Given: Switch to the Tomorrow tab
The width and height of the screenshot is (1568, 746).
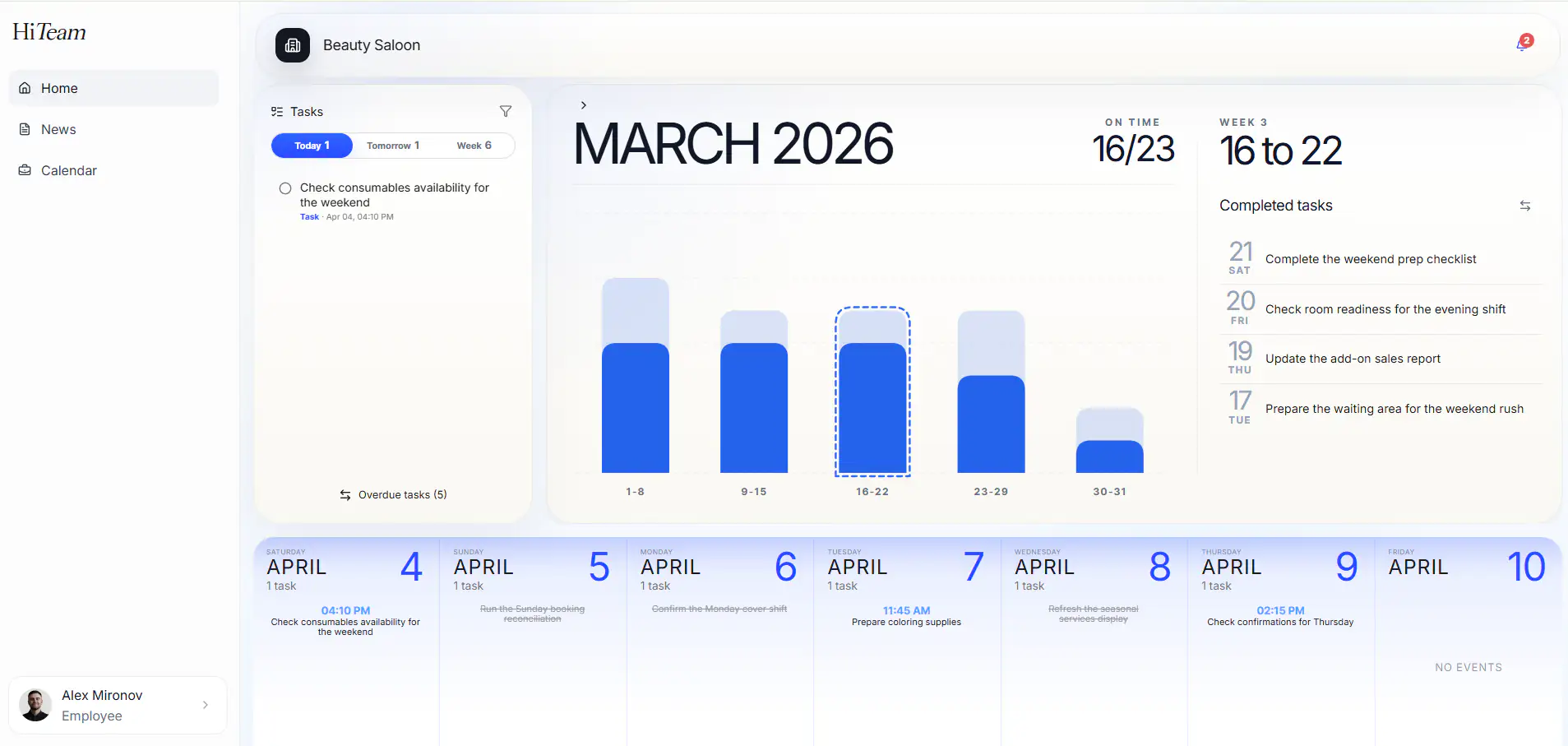Looking at the screenshot, I should [392, 146].
